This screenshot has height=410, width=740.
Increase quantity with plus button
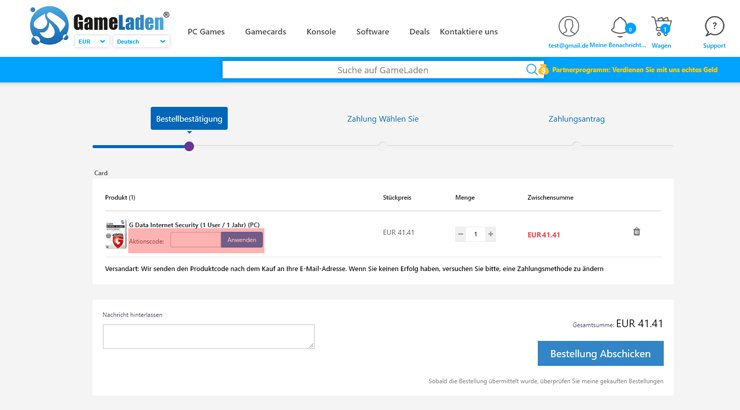(x=490, y=234)
